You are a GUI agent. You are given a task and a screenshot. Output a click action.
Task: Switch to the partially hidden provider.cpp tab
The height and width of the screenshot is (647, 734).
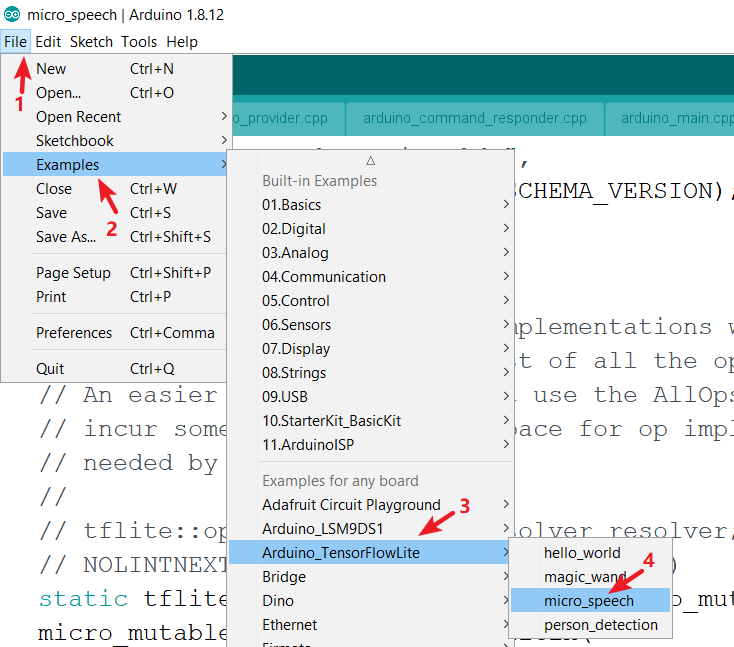[x=288, y=118]
